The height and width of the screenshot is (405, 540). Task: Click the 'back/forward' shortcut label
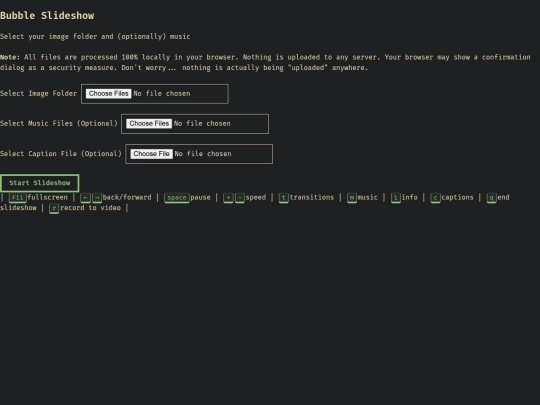tap(127, 197)
